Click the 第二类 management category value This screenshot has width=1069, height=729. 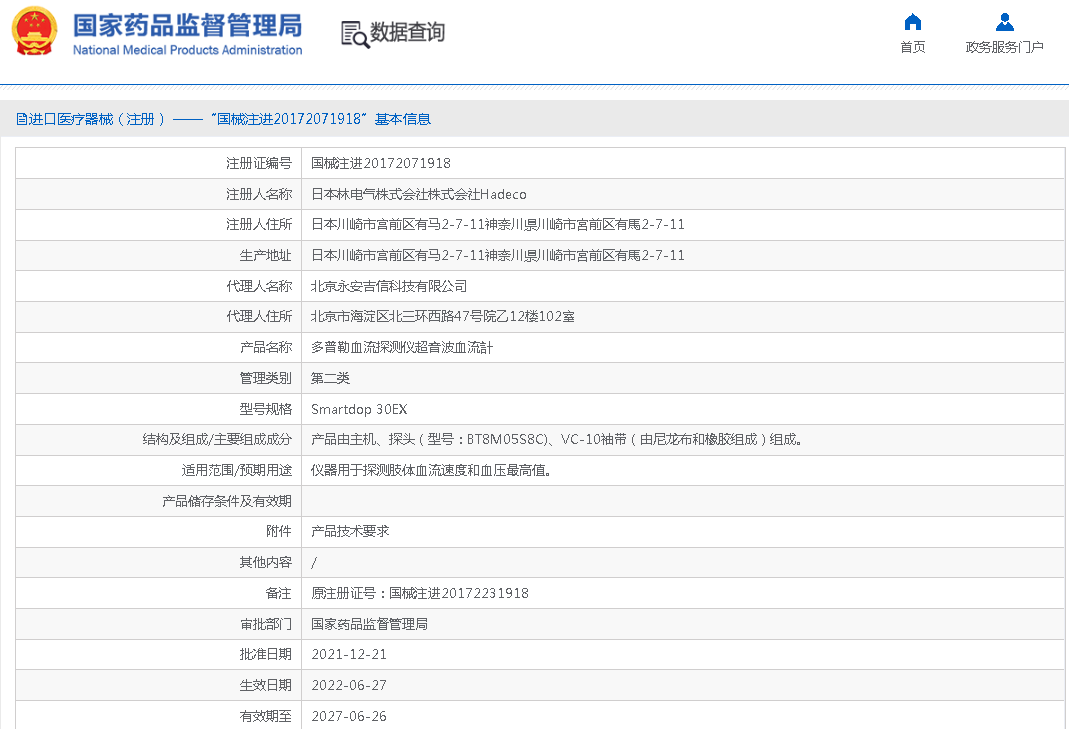(x=330, y=378)
